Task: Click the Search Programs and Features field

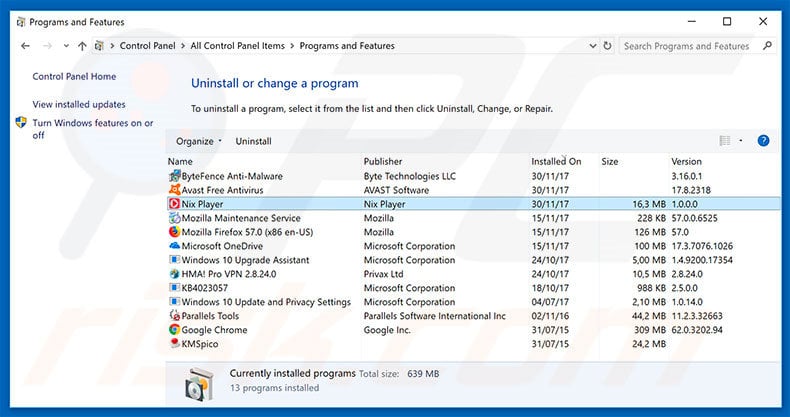Action: pyautogui.click(x=692, y=46)
